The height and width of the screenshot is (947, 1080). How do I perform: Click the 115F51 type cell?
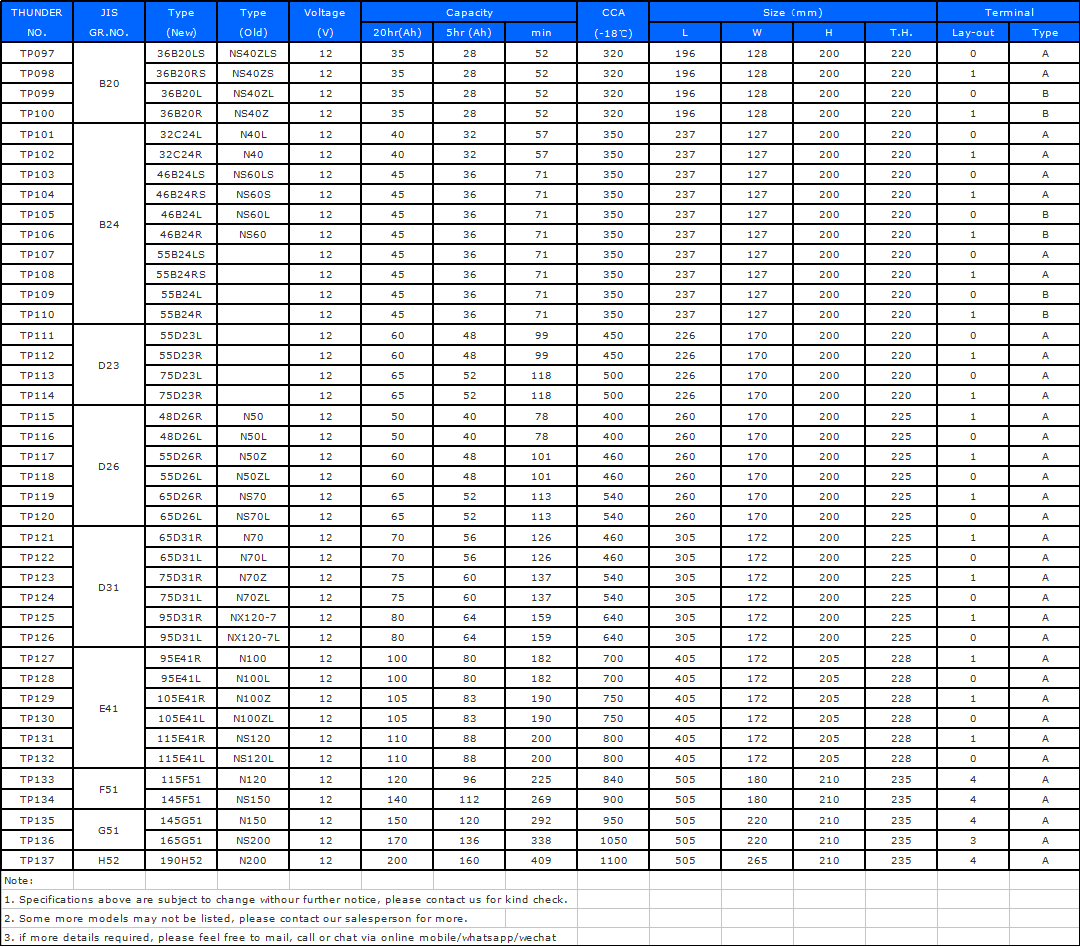181,780
